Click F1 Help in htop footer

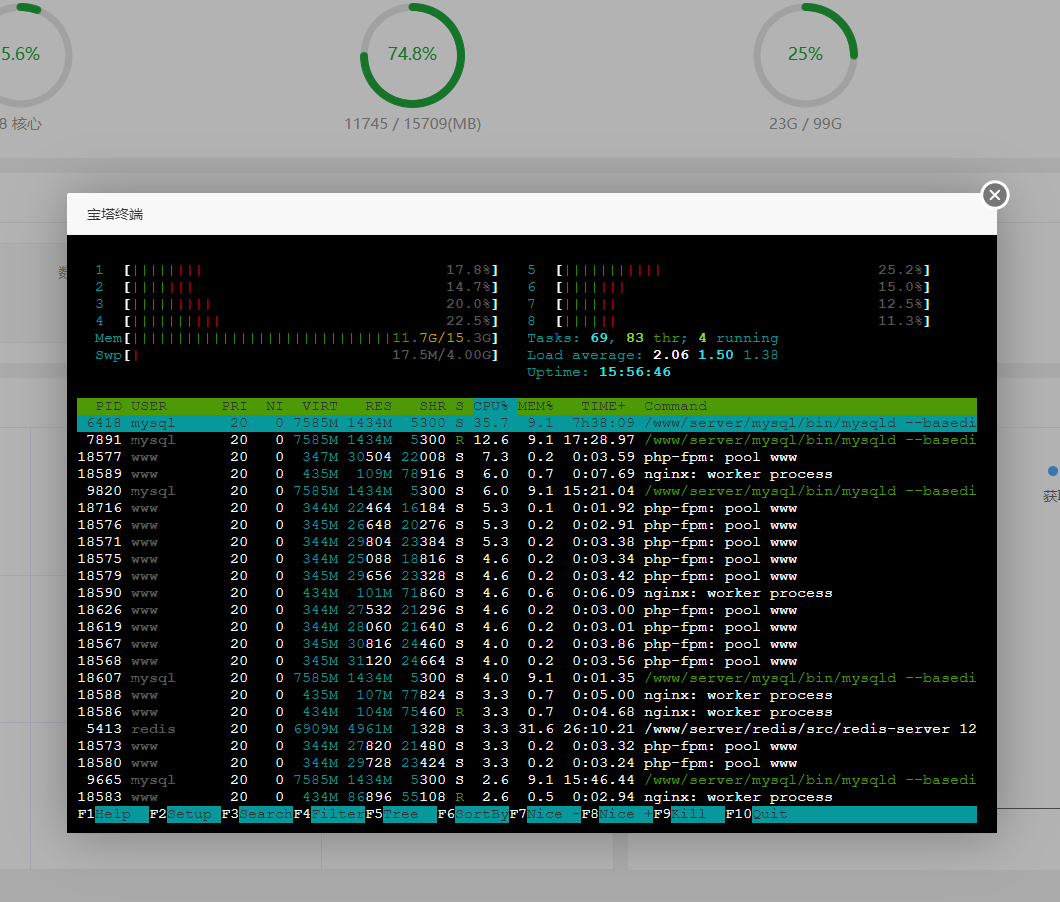click(113, 814)
